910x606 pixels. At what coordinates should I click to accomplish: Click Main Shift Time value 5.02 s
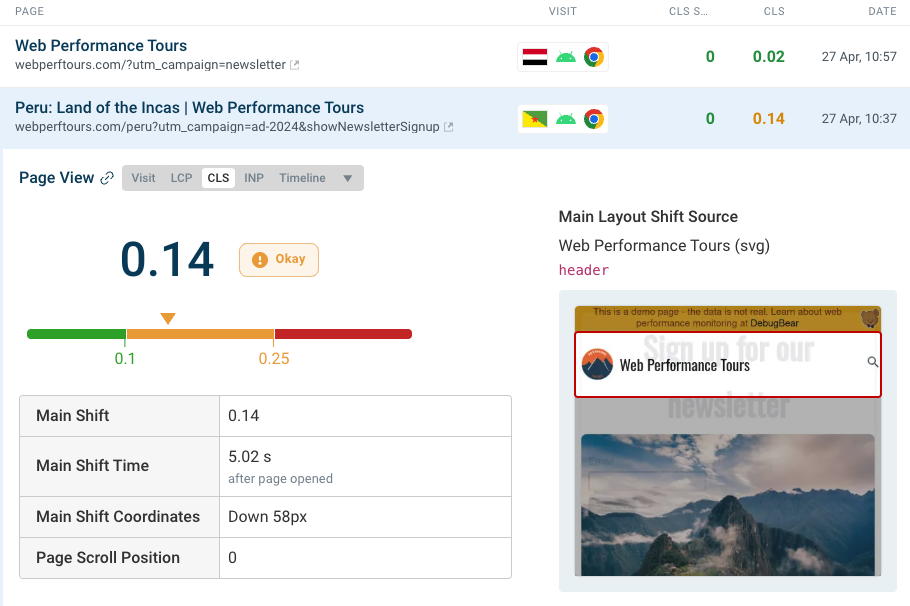[250, 457]
